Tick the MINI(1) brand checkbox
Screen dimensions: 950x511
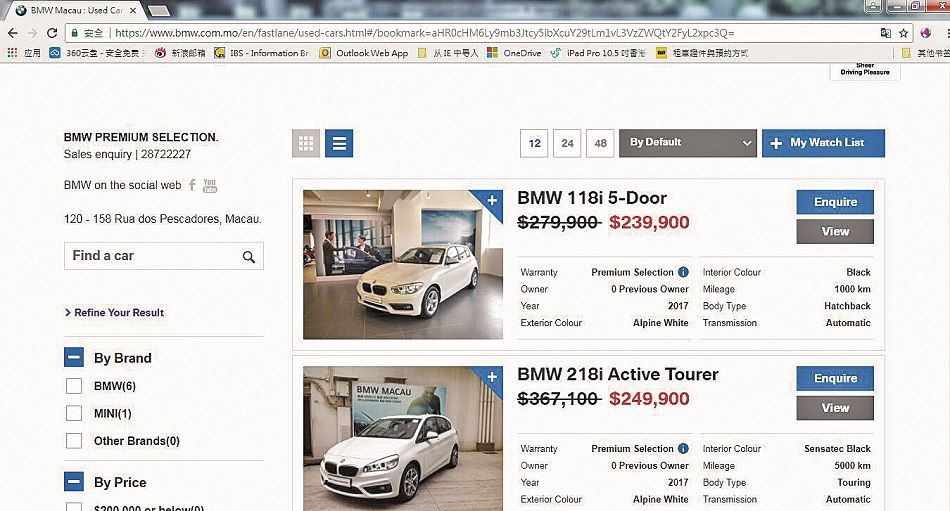[74, 413]
